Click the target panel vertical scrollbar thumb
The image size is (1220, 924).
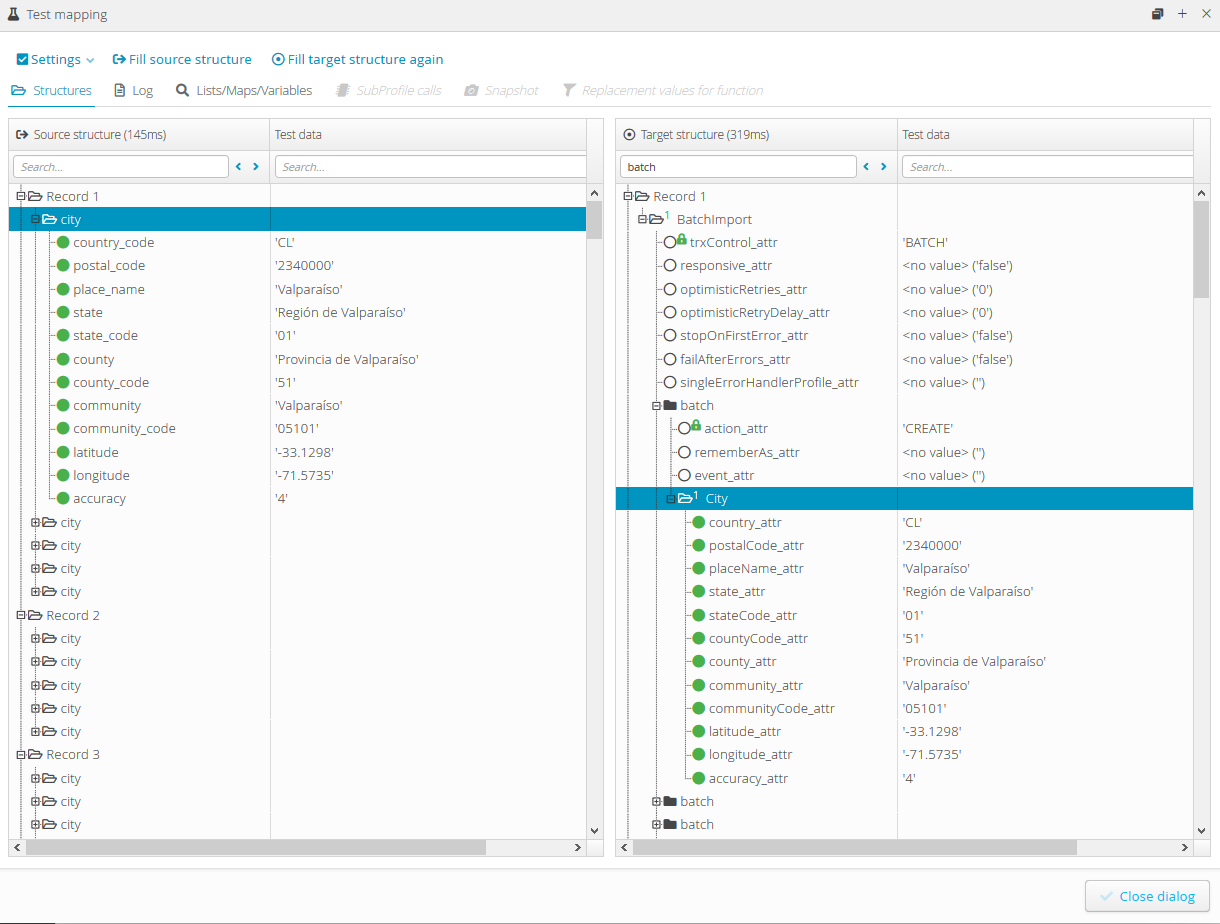(x=1202, y=249)
